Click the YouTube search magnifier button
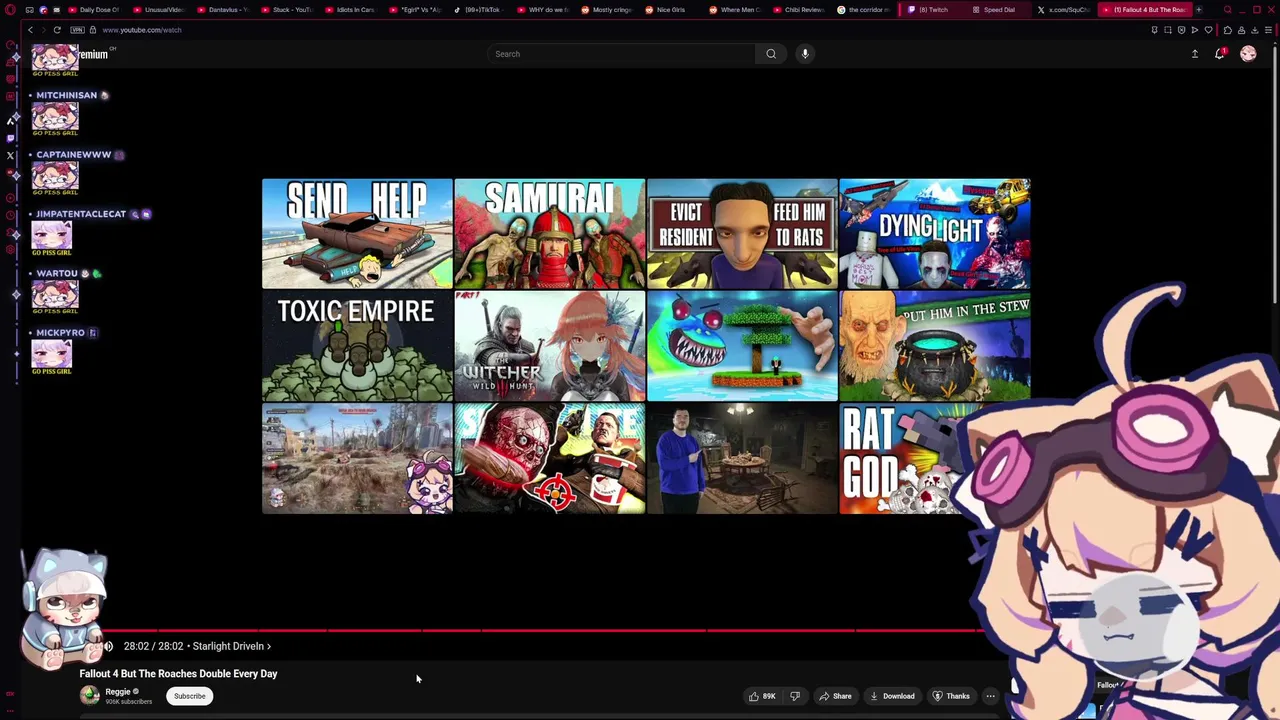 [x=771, y=54]
